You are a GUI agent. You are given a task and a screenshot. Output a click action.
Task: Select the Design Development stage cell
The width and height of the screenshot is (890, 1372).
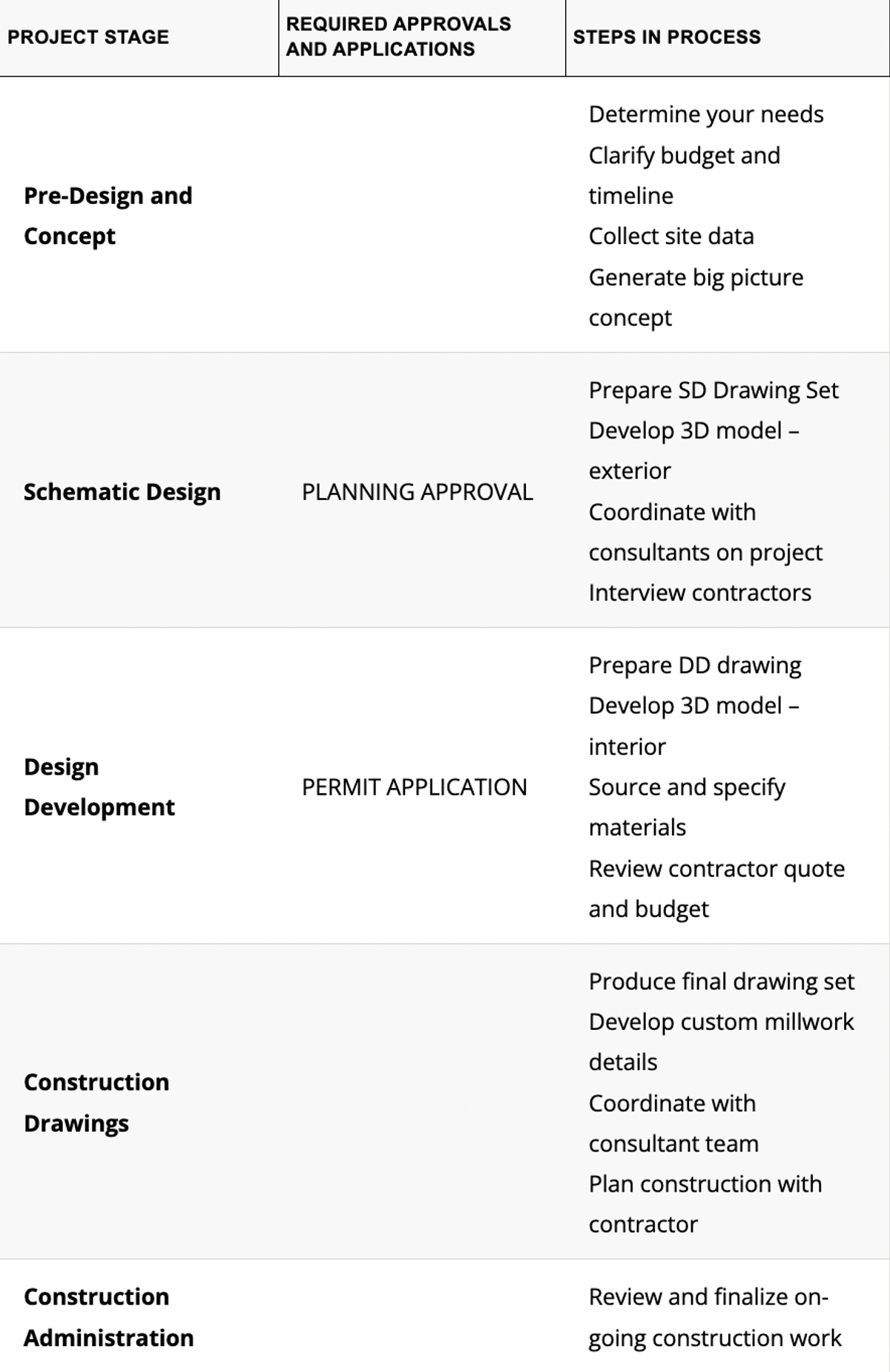point(99,787)
